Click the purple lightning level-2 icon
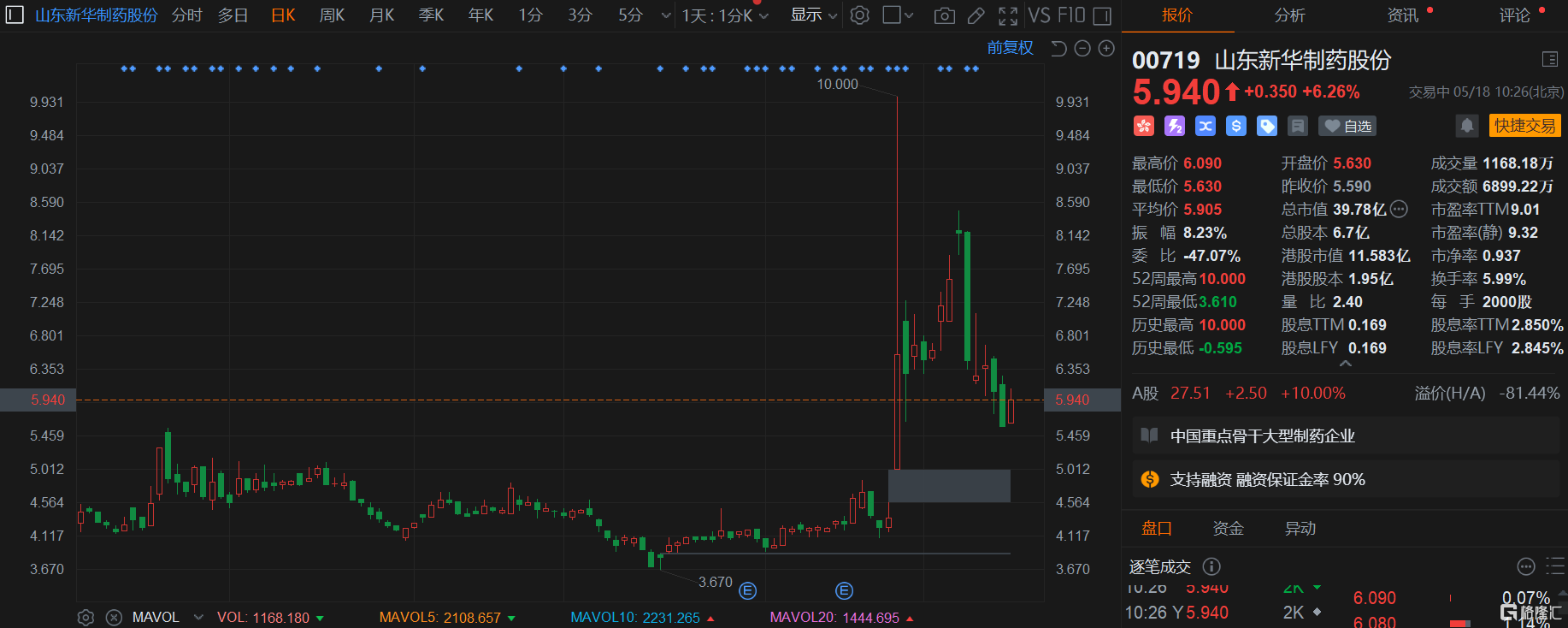This screenshot has height=628, width=1568. [1175, 127]
